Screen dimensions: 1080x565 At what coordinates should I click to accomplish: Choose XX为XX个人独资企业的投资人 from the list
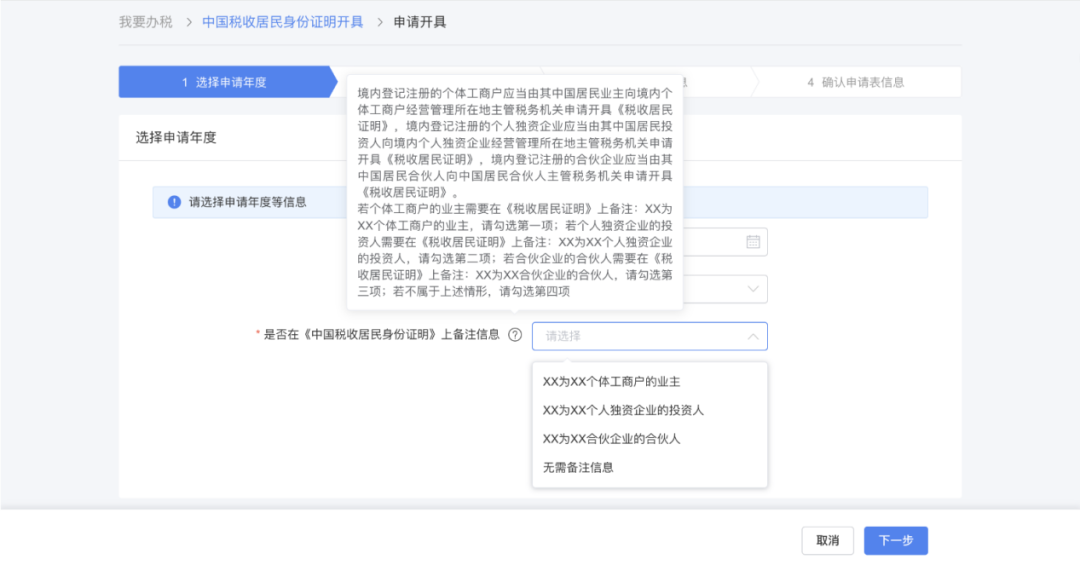(x=623, y=410)
